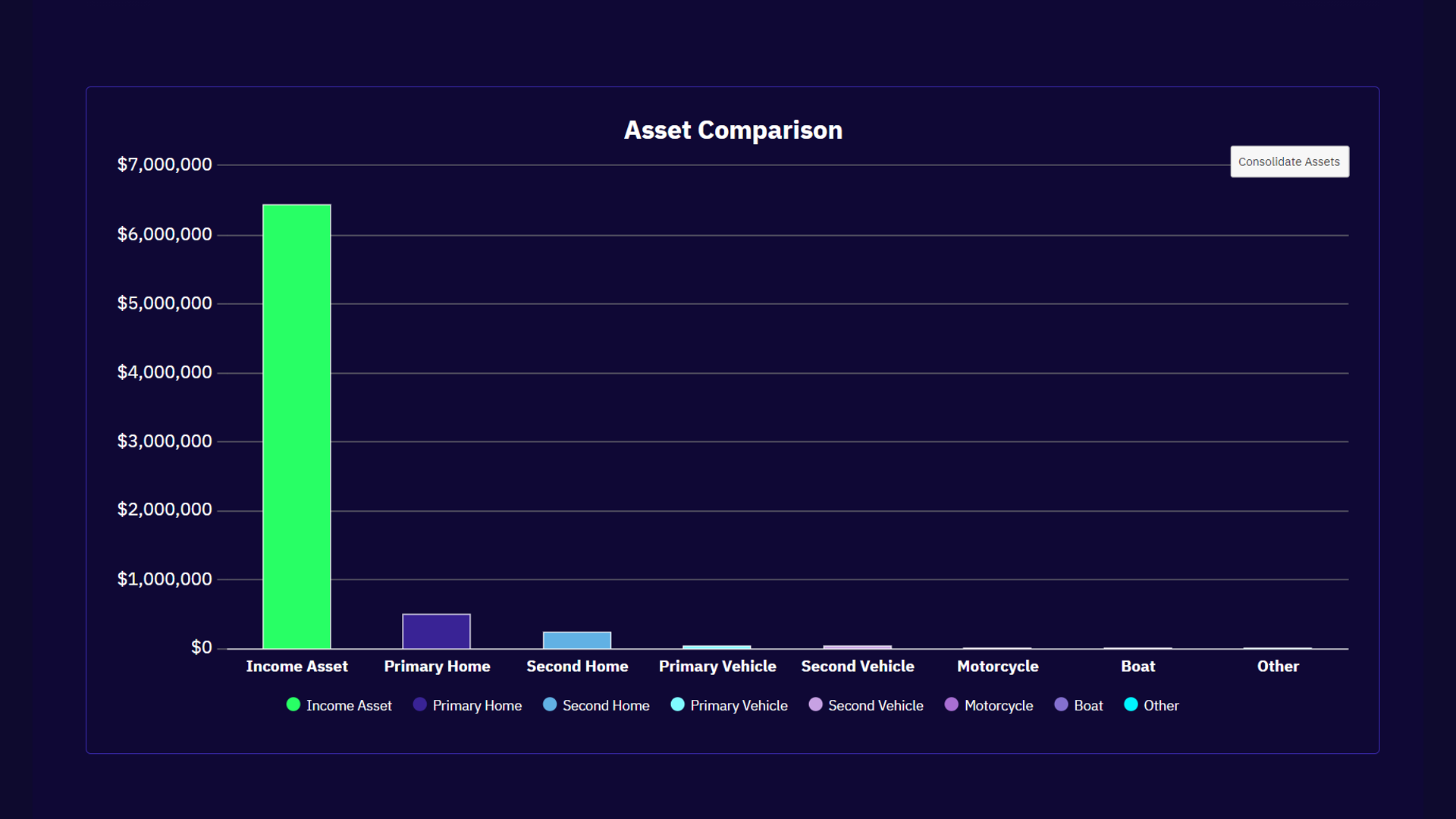Click the Consolidate Assets button
This screenshot has height=819, width=1456.
[1289, 162]
